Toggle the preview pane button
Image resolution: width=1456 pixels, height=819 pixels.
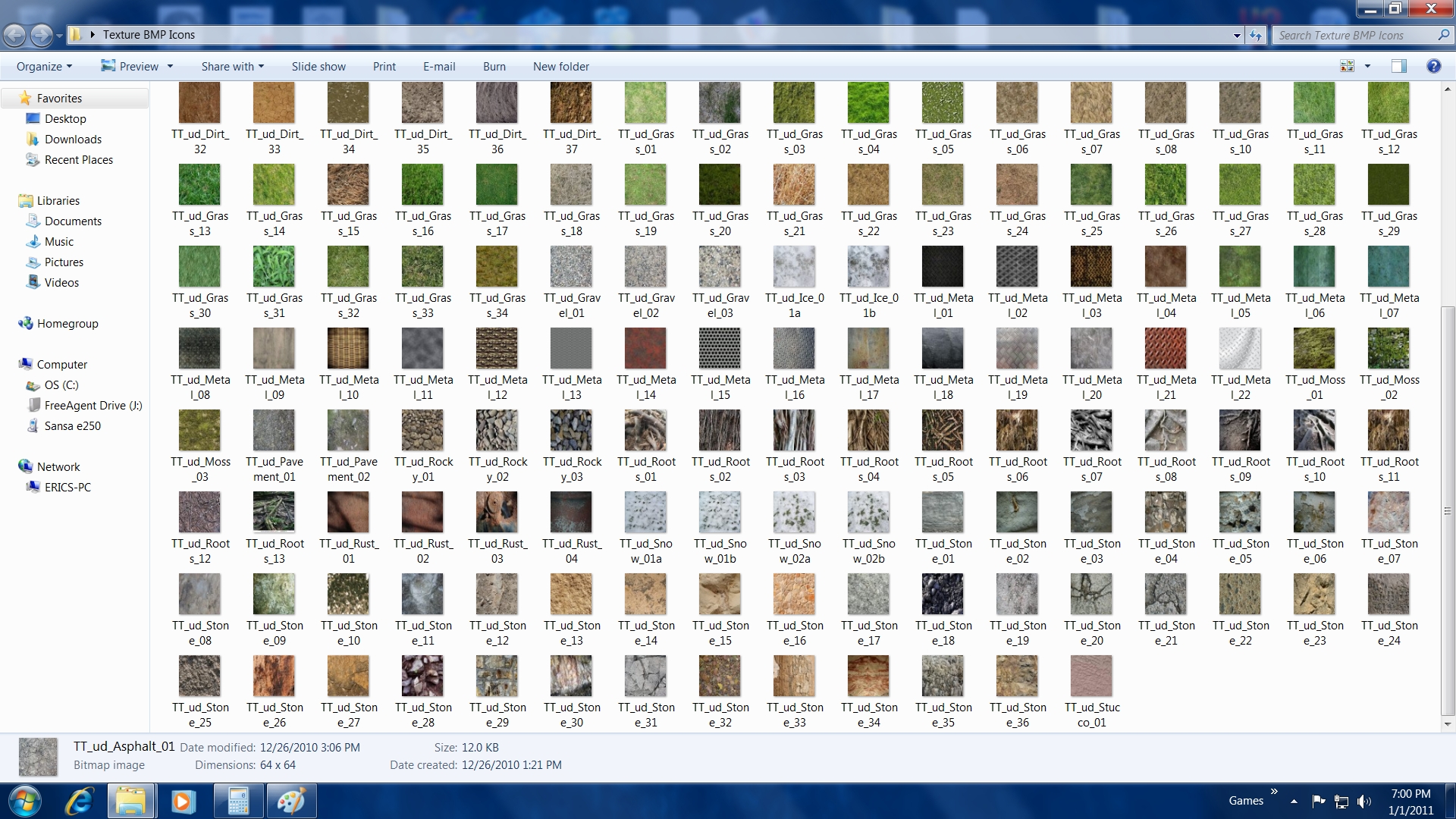coord(1398,67)
